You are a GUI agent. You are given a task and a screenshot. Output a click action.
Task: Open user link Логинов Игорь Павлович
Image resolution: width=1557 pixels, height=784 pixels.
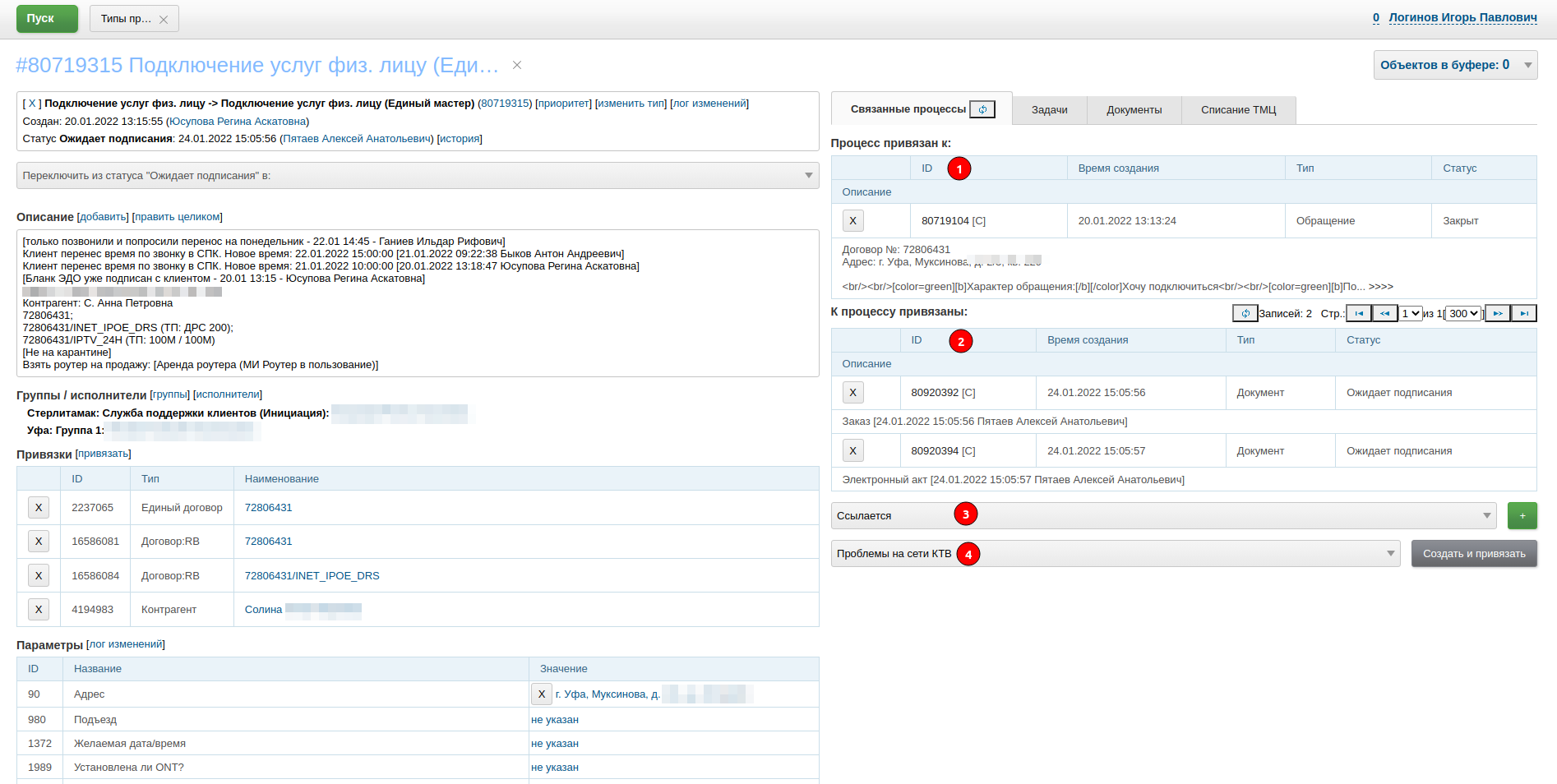tap(1462, 17)
